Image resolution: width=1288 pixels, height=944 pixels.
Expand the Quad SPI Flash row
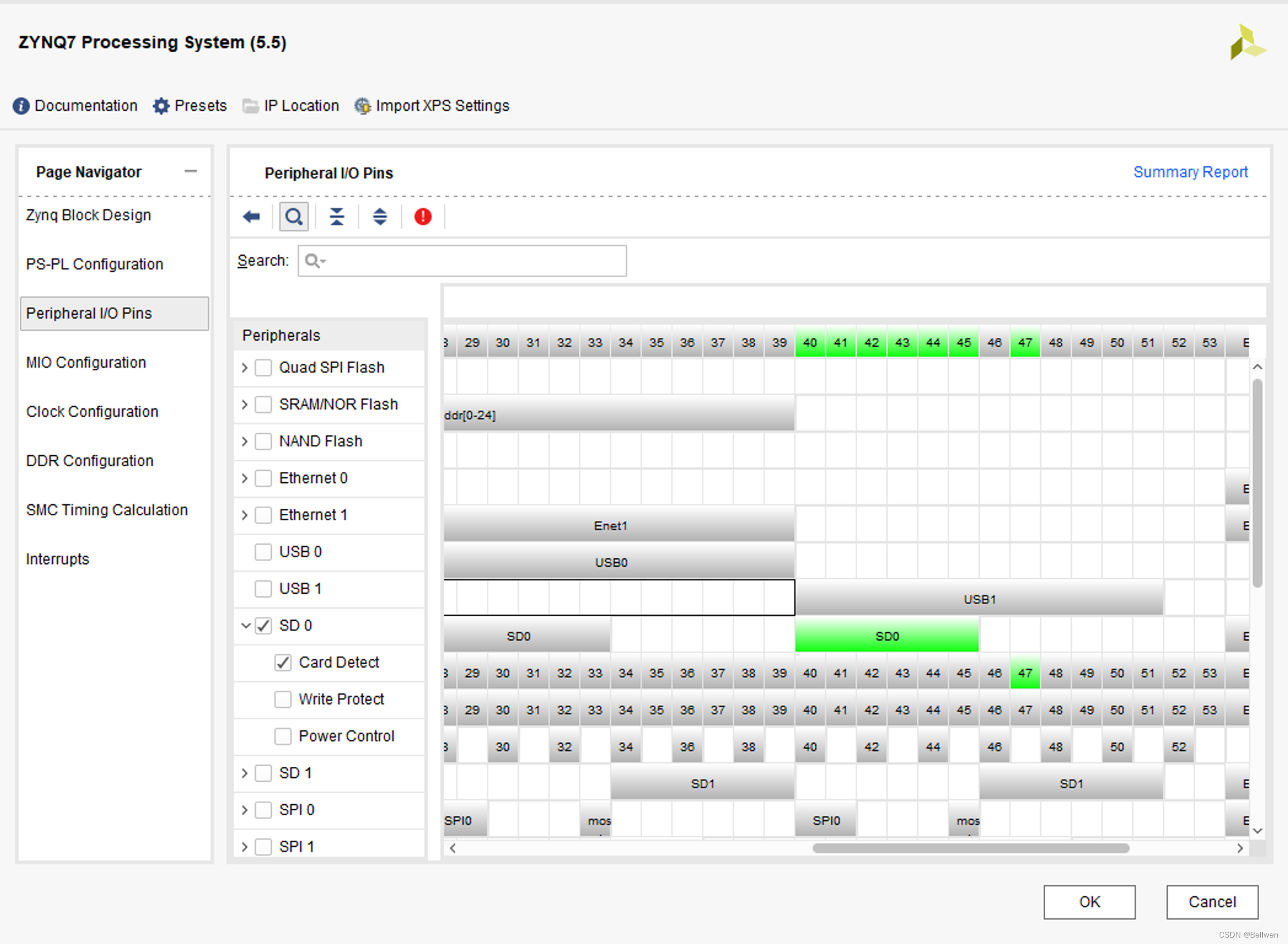pyautogui.click(x=245, y=368)
